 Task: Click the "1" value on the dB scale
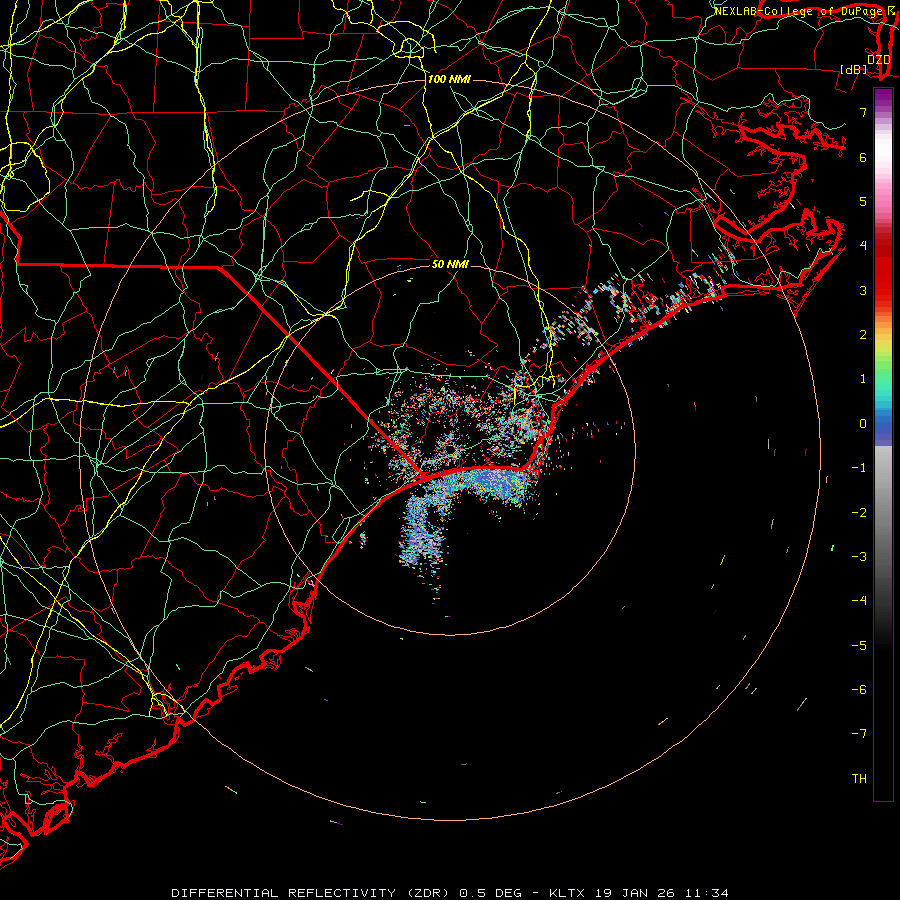click(x=863, y=379)
